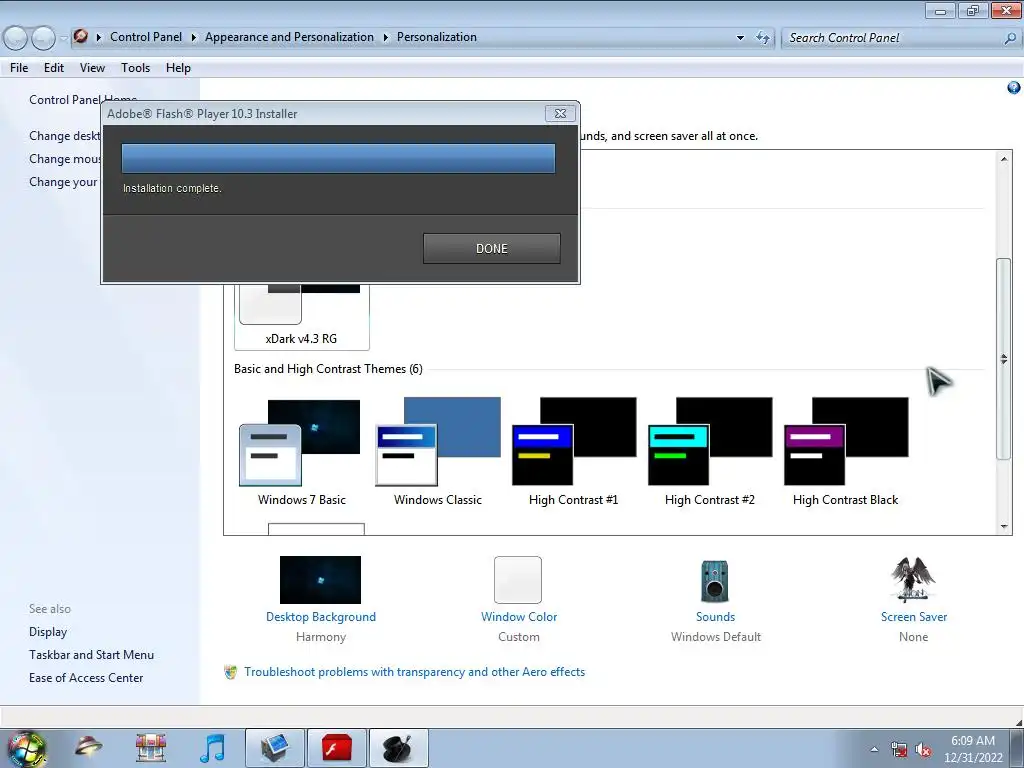The width and height of the screenshot is (1024, 768).
Task: Open the Help menu
Action: pyautogui.click(x=178, y=68)
